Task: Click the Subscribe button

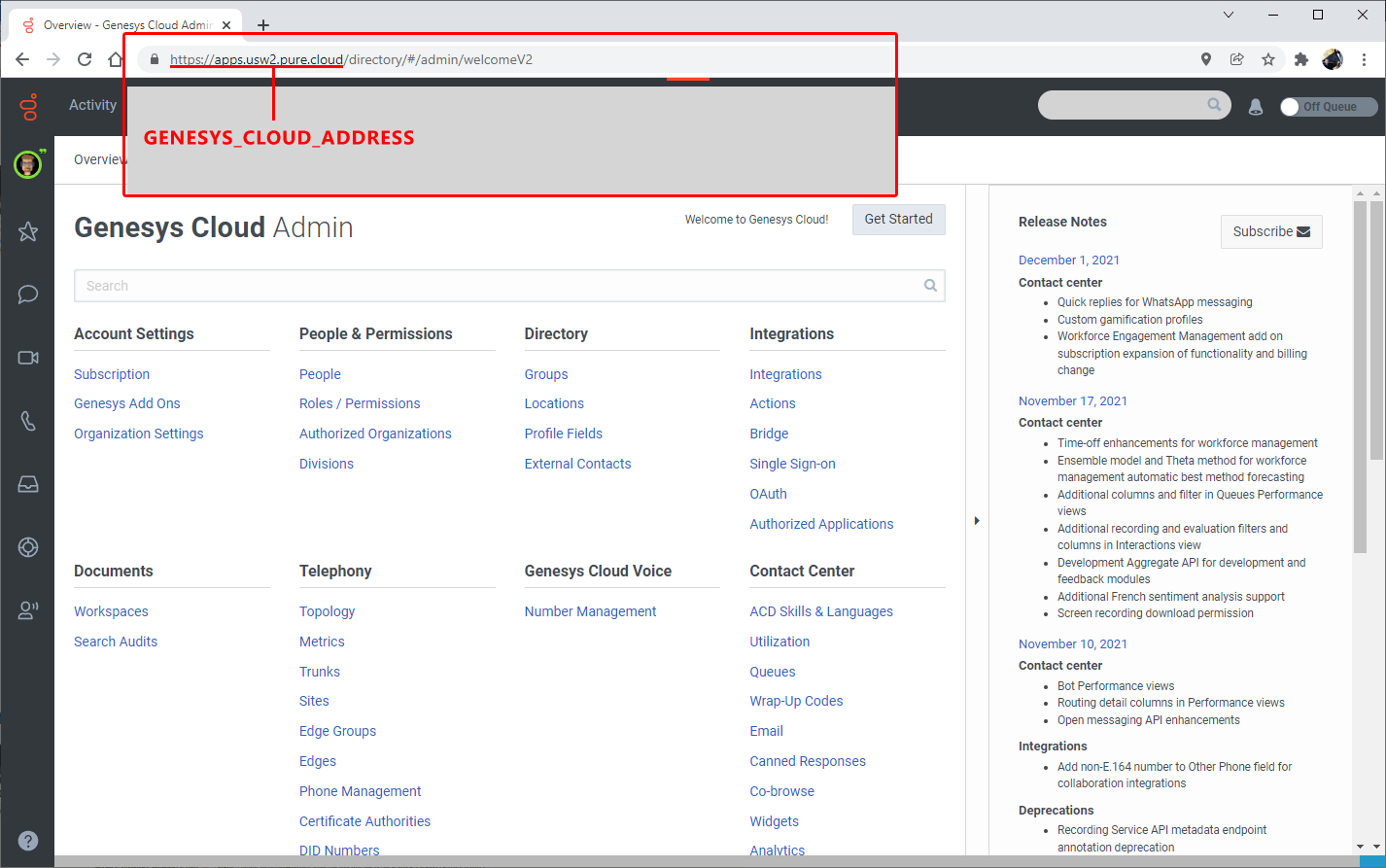Action: 1271,231
